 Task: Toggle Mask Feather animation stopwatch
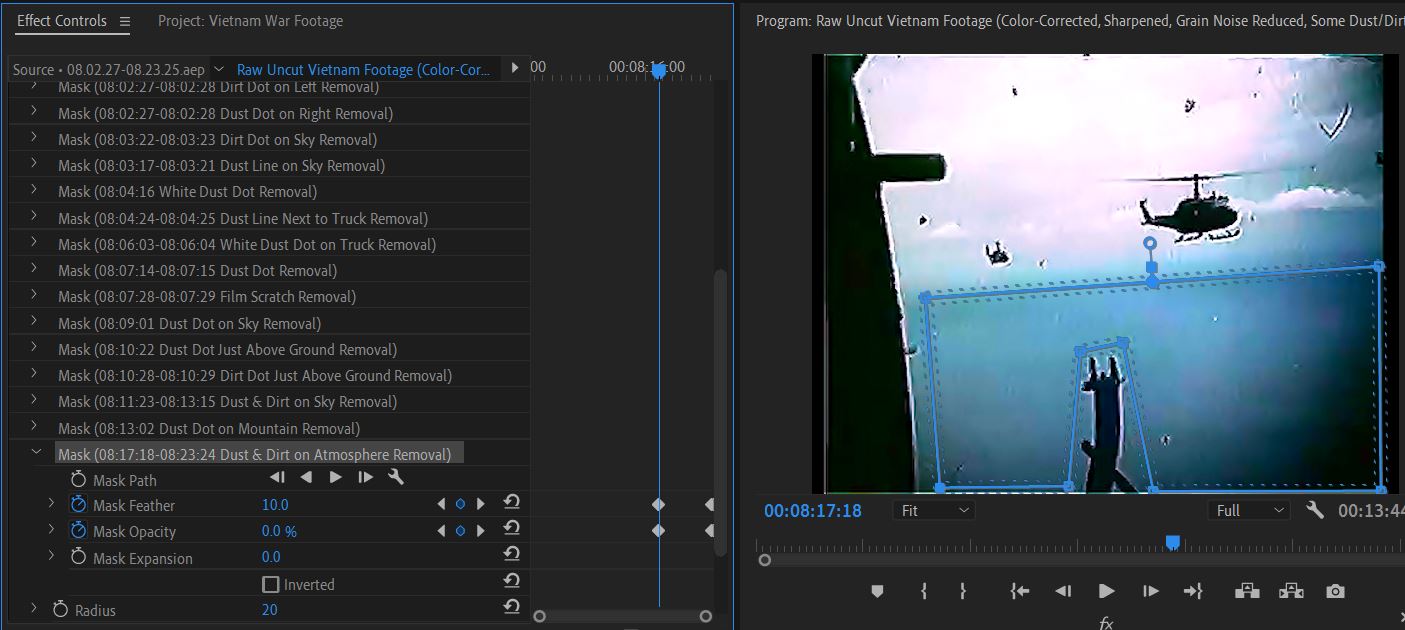(x=78, y=504)
